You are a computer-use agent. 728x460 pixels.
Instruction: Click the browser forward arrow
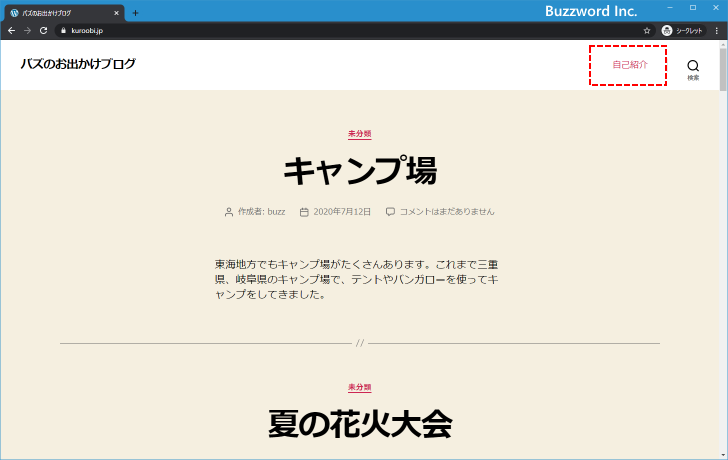27,31
